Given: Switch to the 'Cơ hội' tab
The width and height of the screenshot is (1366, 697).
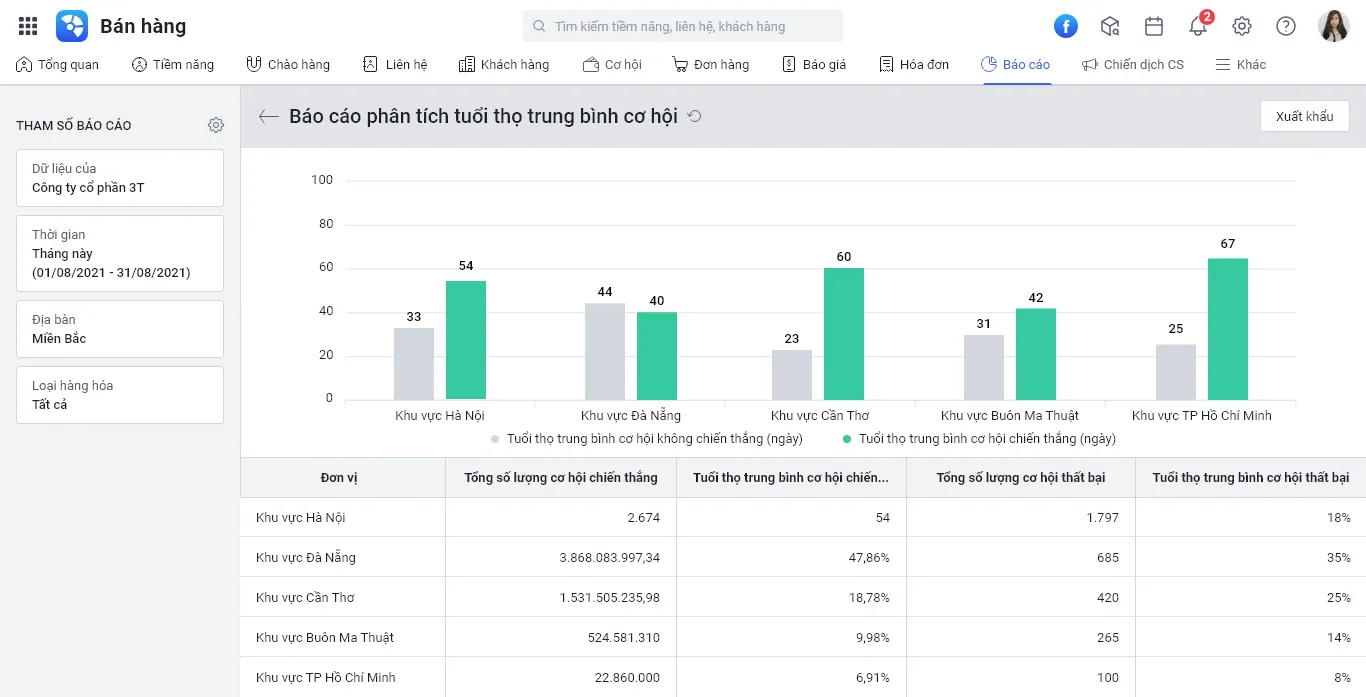Looking at the screenshot, I should pyautogui.click(x=612, y=64).
